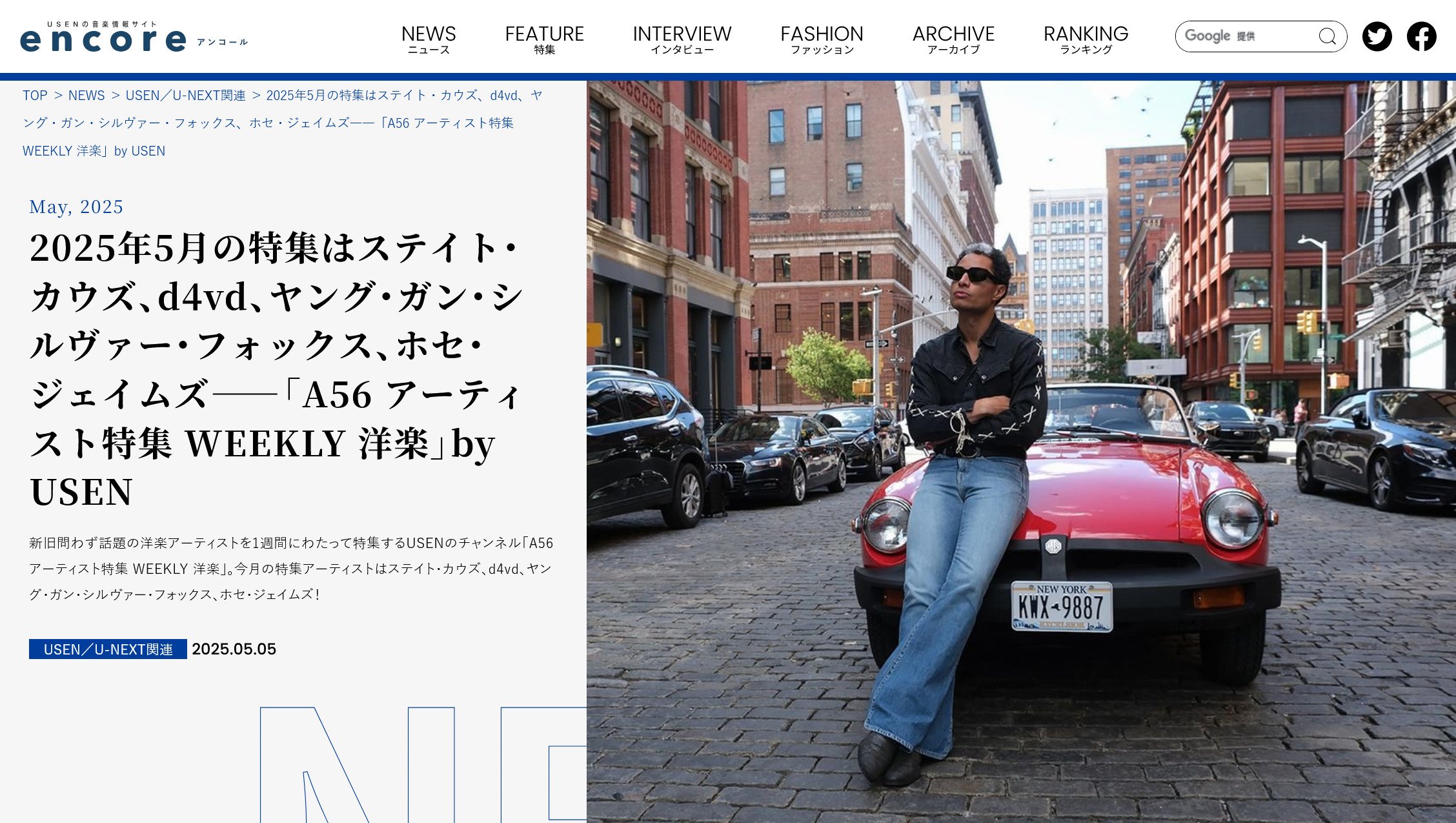The width and height of the screenshot is (1456, 823).
Task: Open the Twitter bird icon link
Action: (x=1377, y=36)
